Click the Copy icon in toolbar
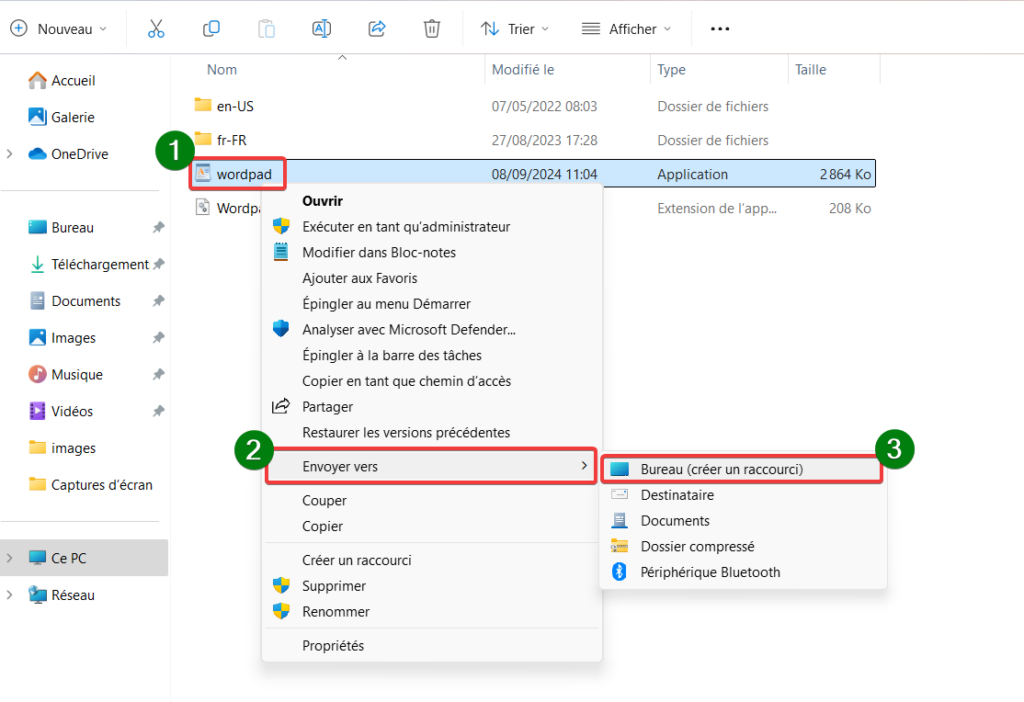1024x702 pixels. pyautogui.click(x=211, y=29)
